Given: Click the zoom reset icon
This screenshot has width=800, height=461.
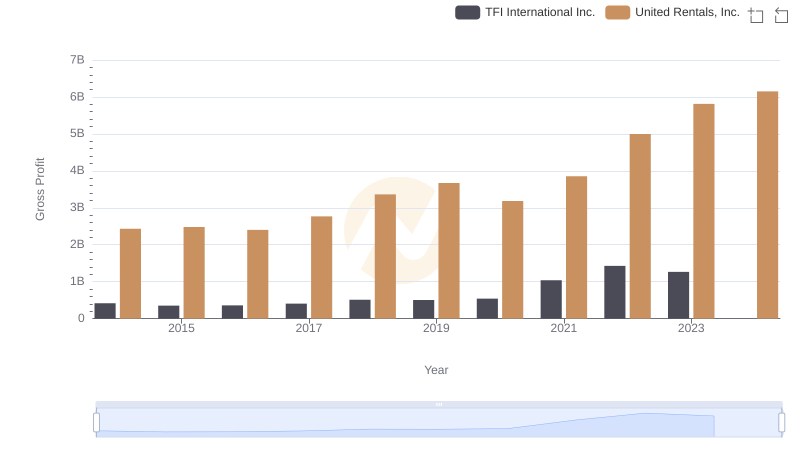Looking at the screenshot, I should (781, 15).
